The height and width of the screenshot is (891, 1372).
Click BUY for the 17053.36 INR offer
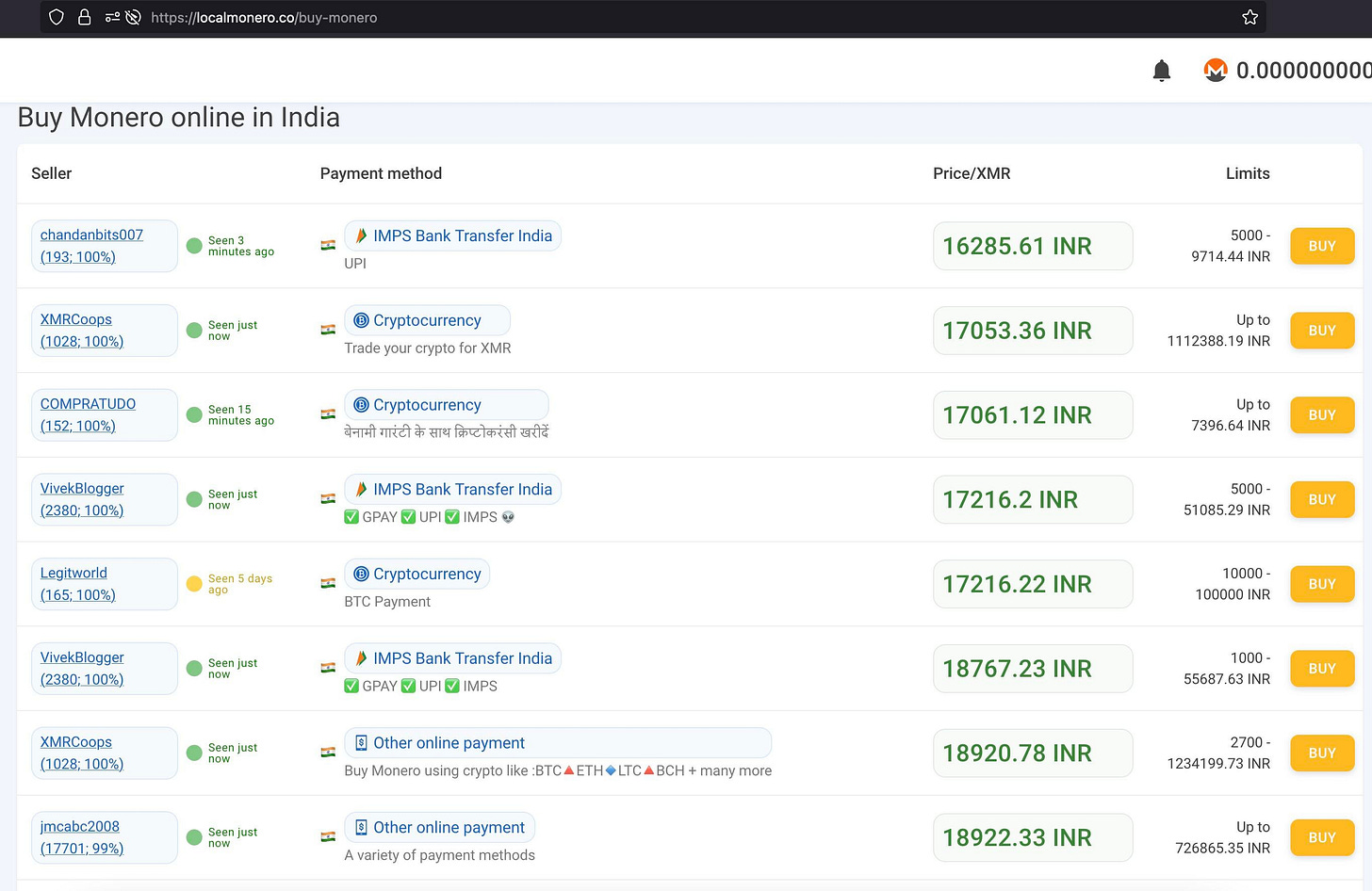tap(1322, 331)
